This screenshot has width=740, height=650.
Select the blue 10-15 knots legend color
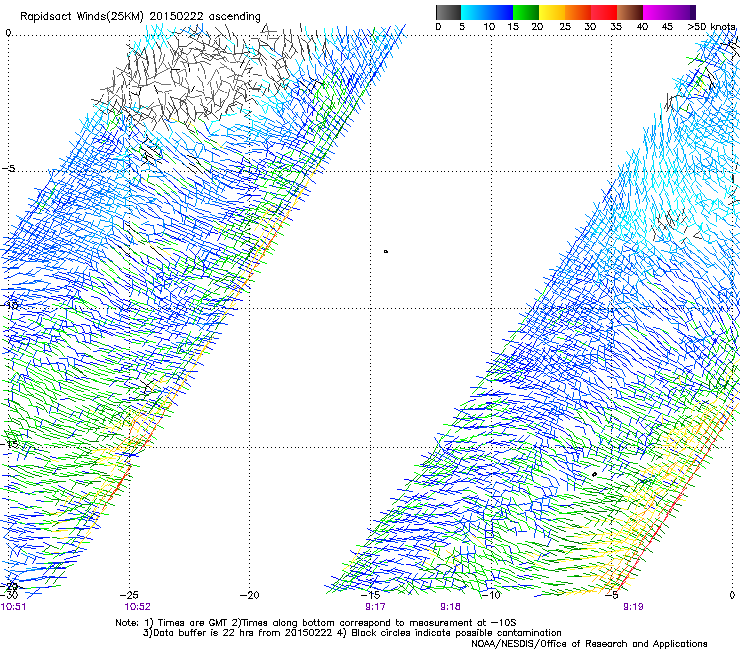pyautogui.click(x=500, y=12)
